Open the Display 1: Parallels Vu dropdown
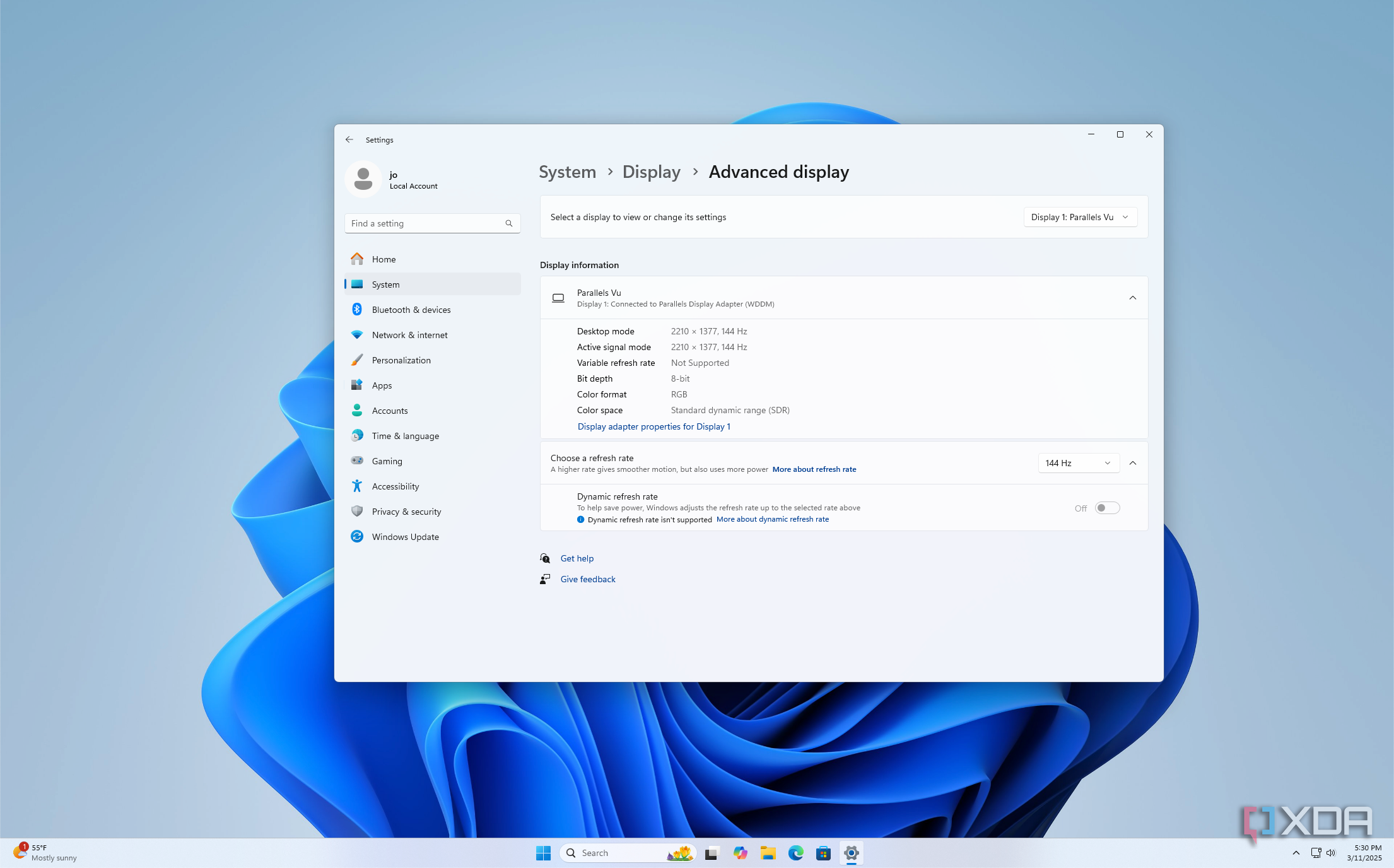Screen dimensions: 1394x868 pyautogui.click(x=1080, y=217)
